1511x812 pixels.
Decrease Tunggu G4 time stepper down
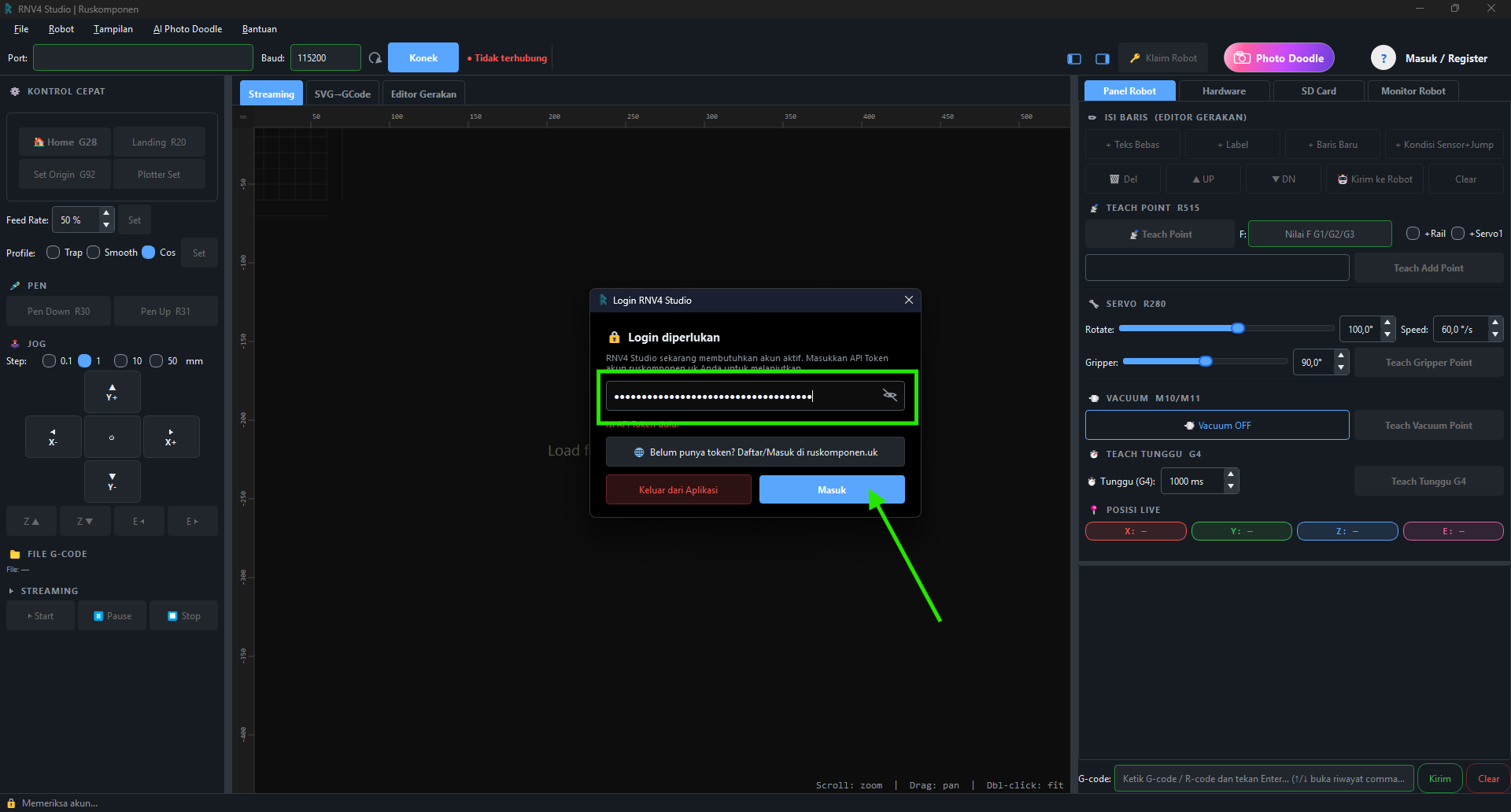[x=1231, y=487]
